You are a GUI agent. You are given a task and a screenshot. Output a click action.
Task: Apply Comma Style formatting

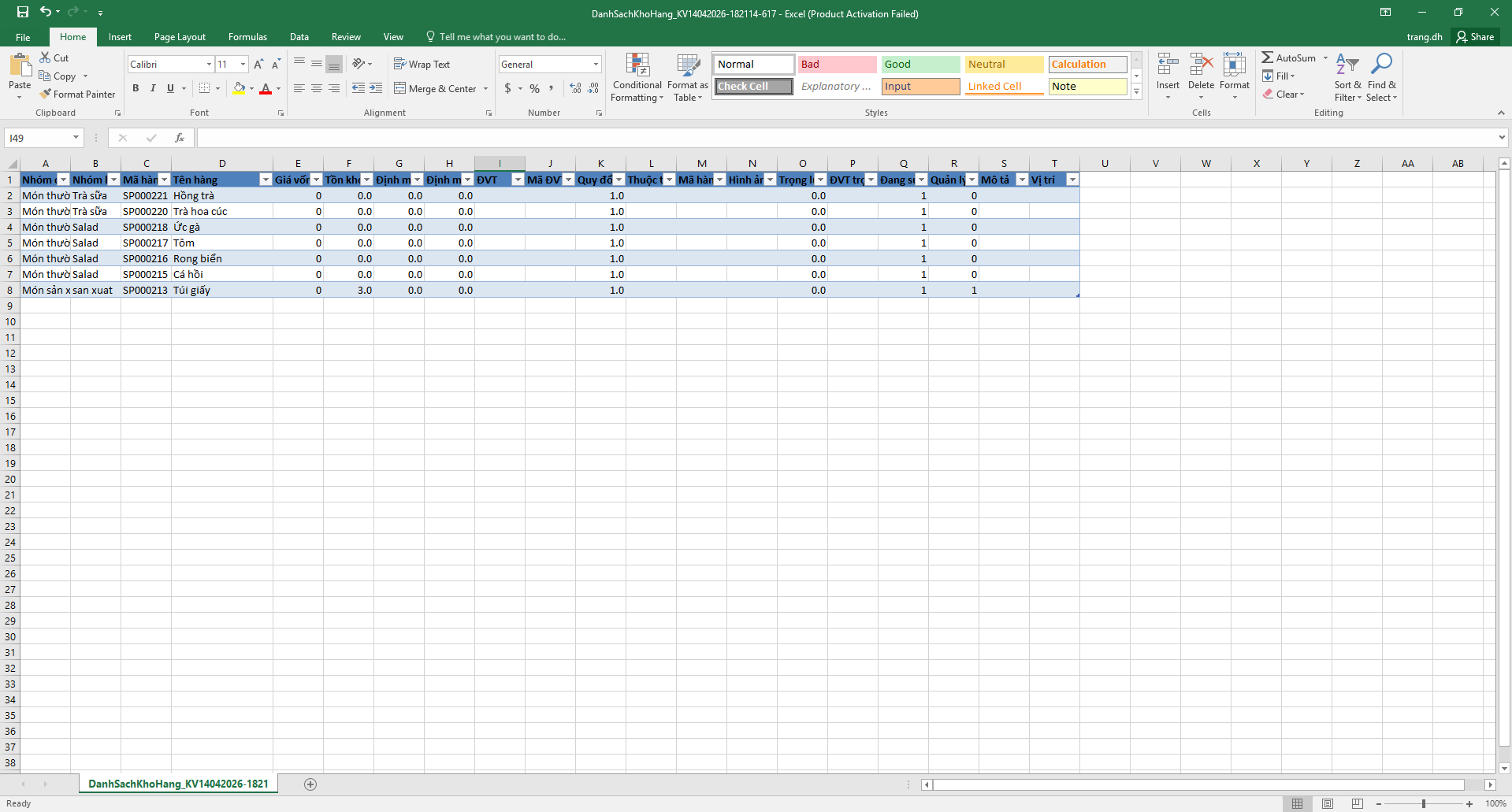(x=552, y=88)
